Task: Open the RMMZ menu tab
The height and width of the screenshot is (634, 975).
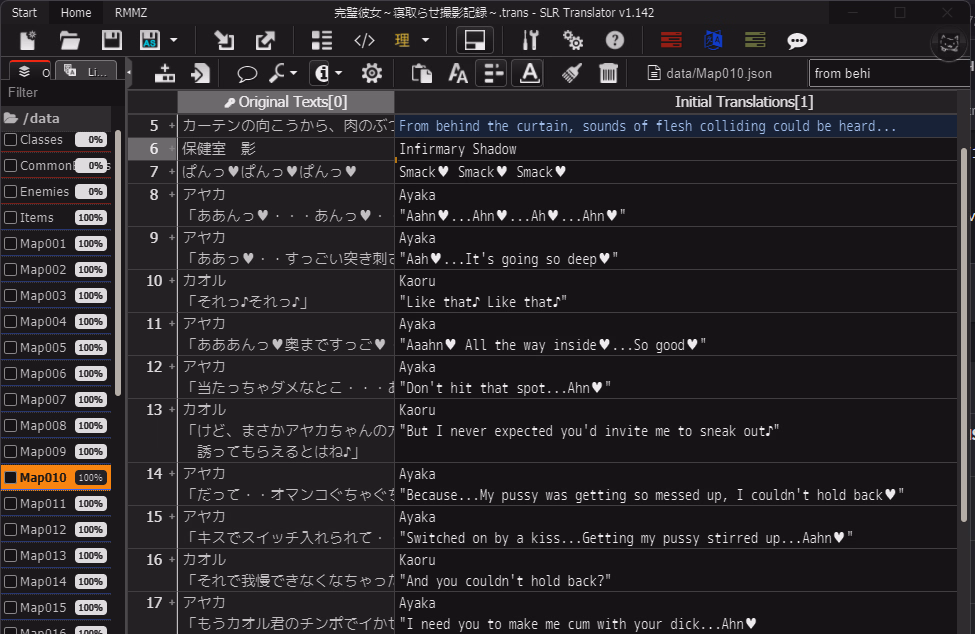Action: click(x=130, y=13)
